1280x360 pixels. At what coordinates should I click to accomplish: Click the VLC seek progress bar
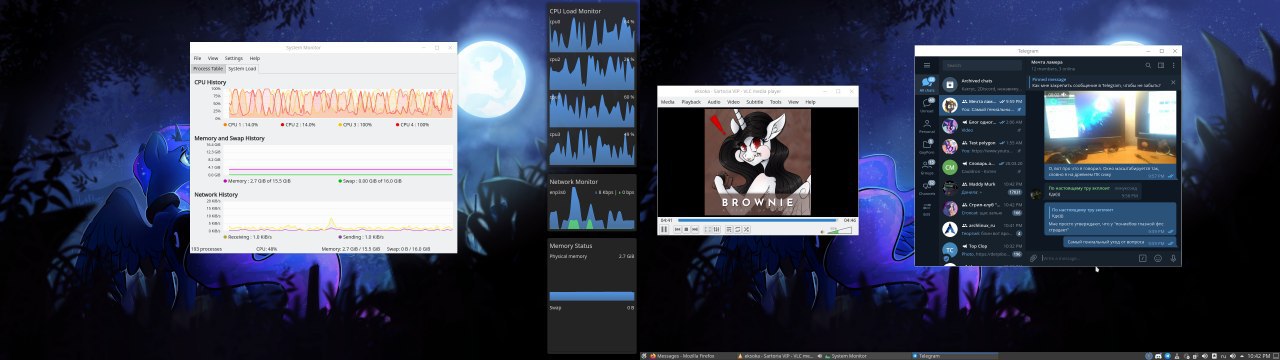click(x=757, y=220)
